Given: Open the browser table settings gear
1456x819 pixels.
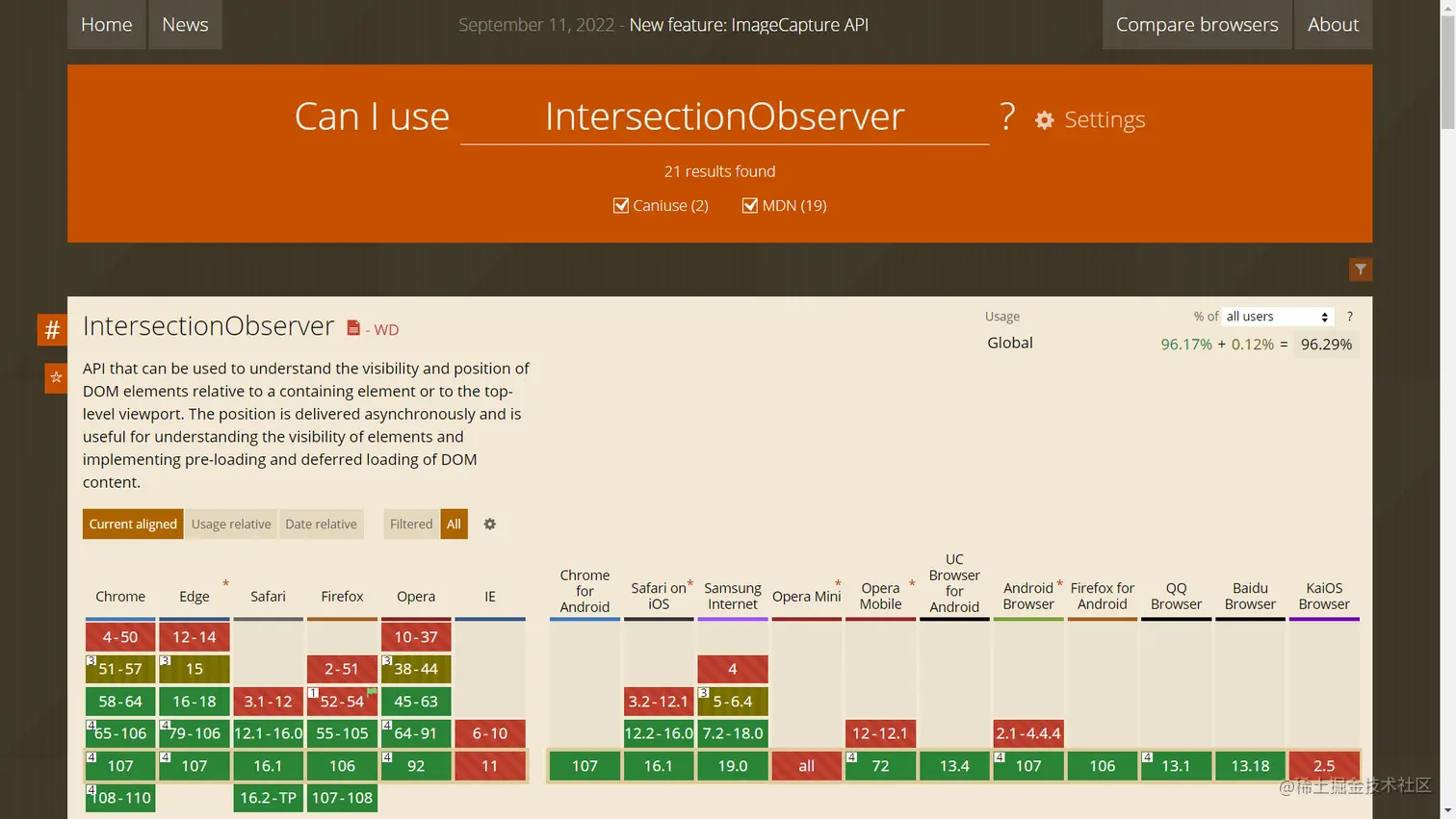Looking at the screenshot, I should click(x=489, y=525).
